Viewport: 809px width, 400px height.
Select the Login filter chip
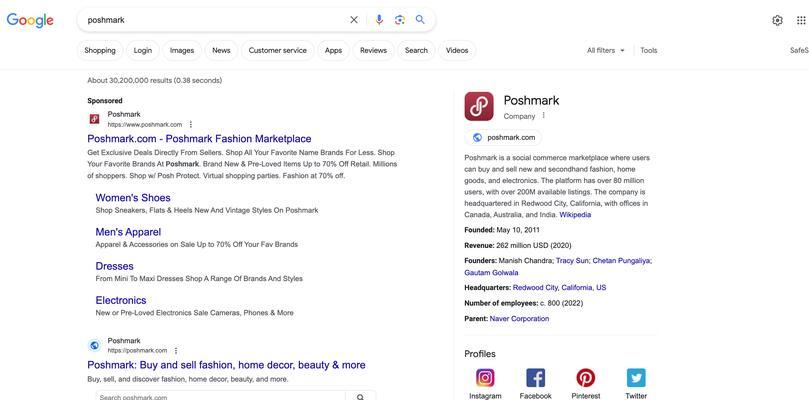[x=143, y=51]
